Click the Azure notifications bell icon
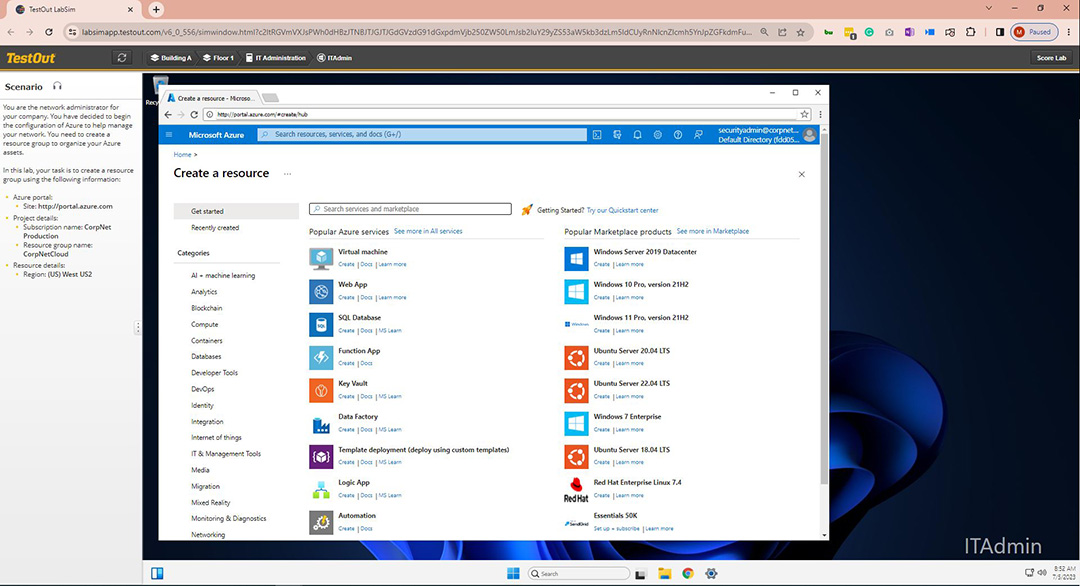The image size is (1080, 586). tap(637, 134)
